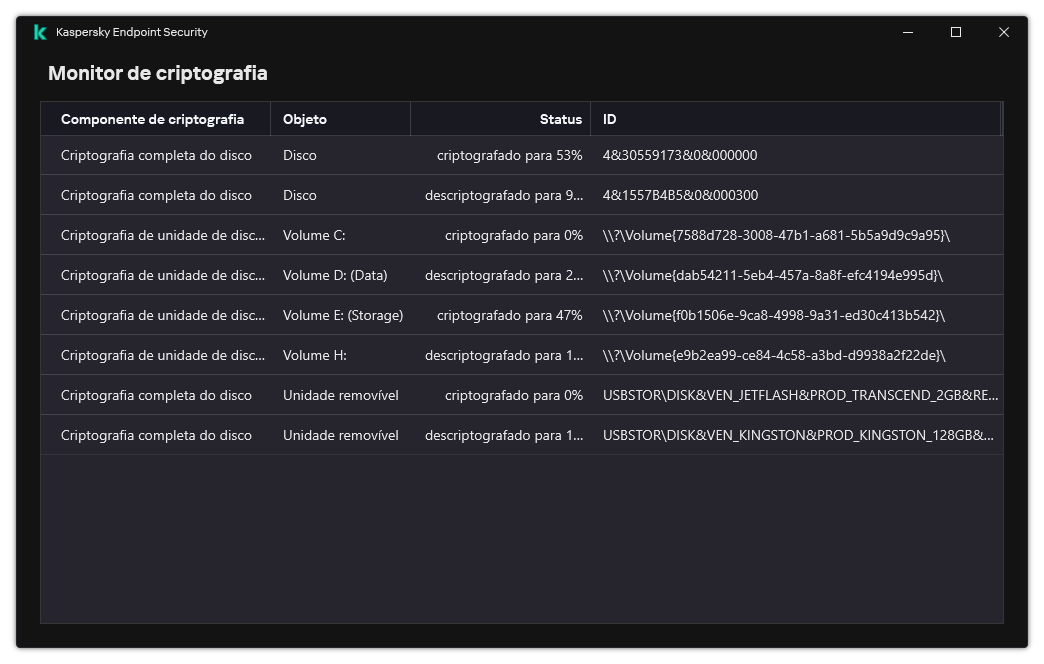This screenshot has width=1044, height=664.
Task: Select the Volume E: (Storage) row
Action: pyautogui.click(x=400, y=314)
